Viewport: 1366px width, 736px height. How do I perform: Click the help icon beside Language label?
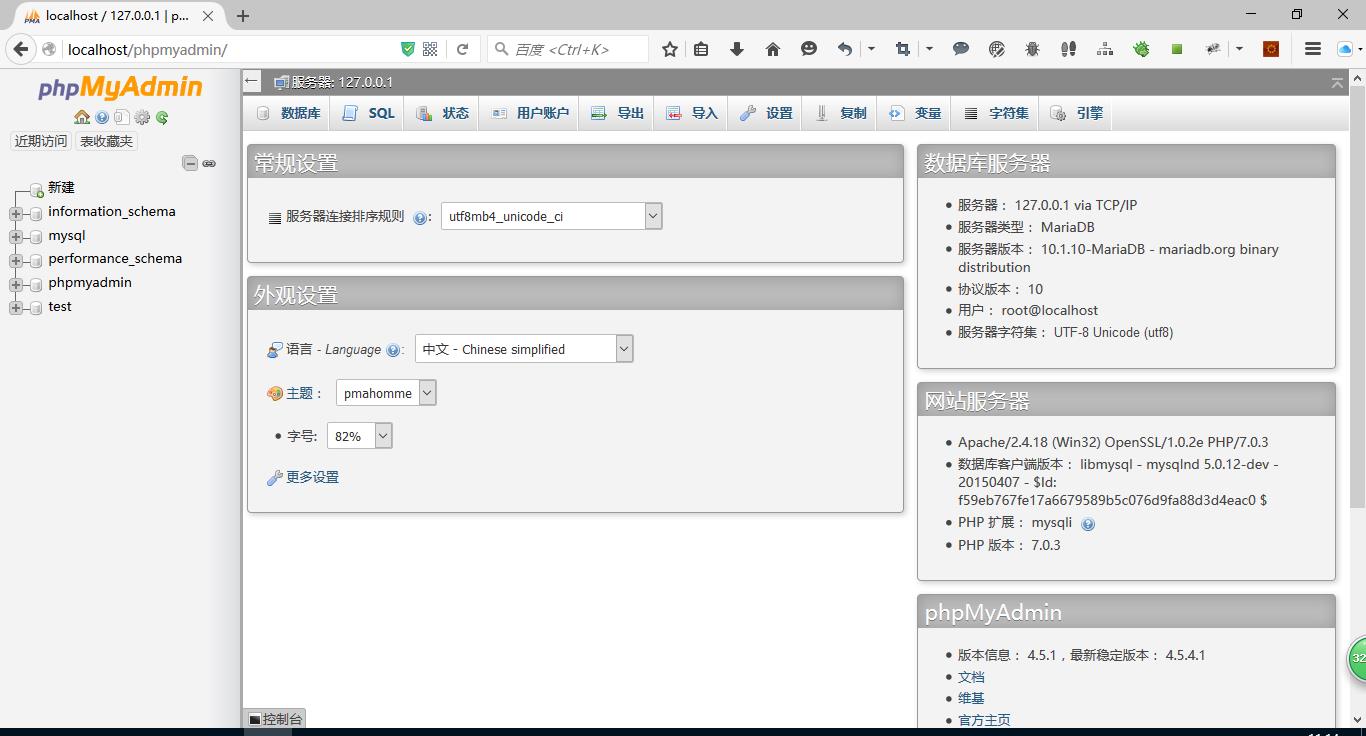393,350
